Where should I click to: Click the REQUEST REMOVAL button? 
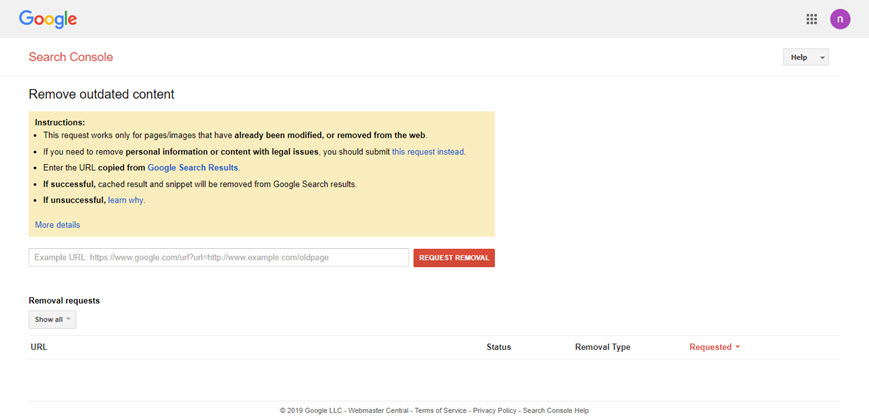(x=454, y=258)
